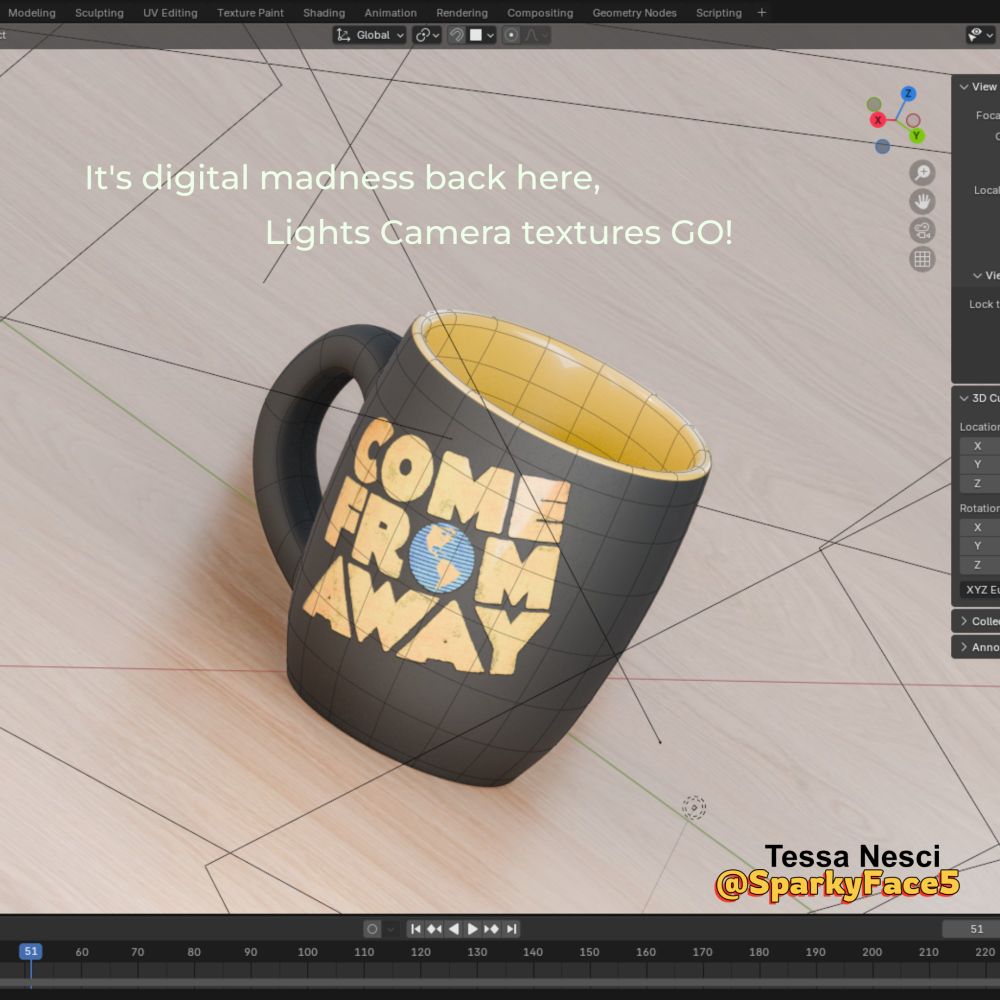Expand the Collections panel
Image resolution: width=1000 pixels, height=1000 pixels.
978,621
